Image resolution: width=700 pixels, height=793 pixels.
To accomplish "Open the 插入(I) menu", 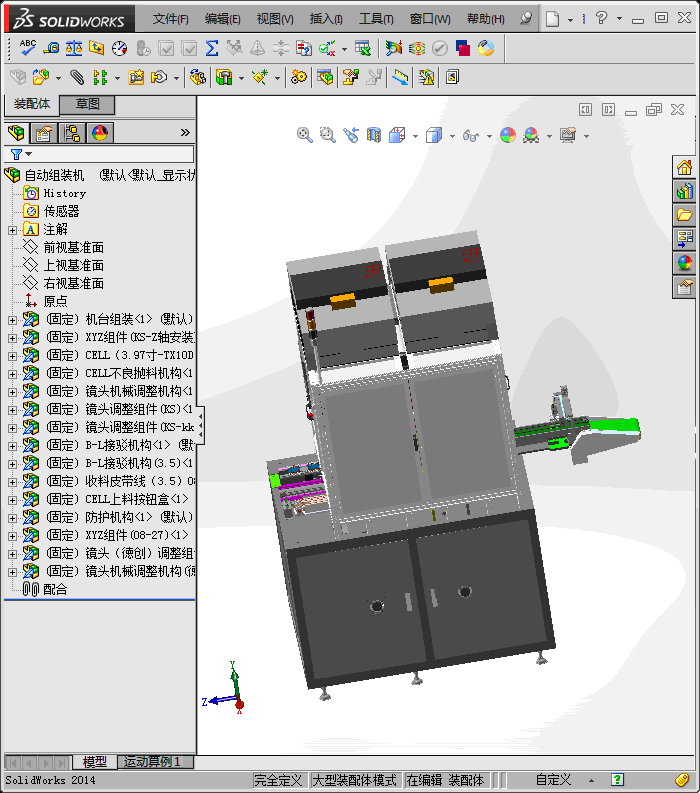I will [x=326, y=19].
